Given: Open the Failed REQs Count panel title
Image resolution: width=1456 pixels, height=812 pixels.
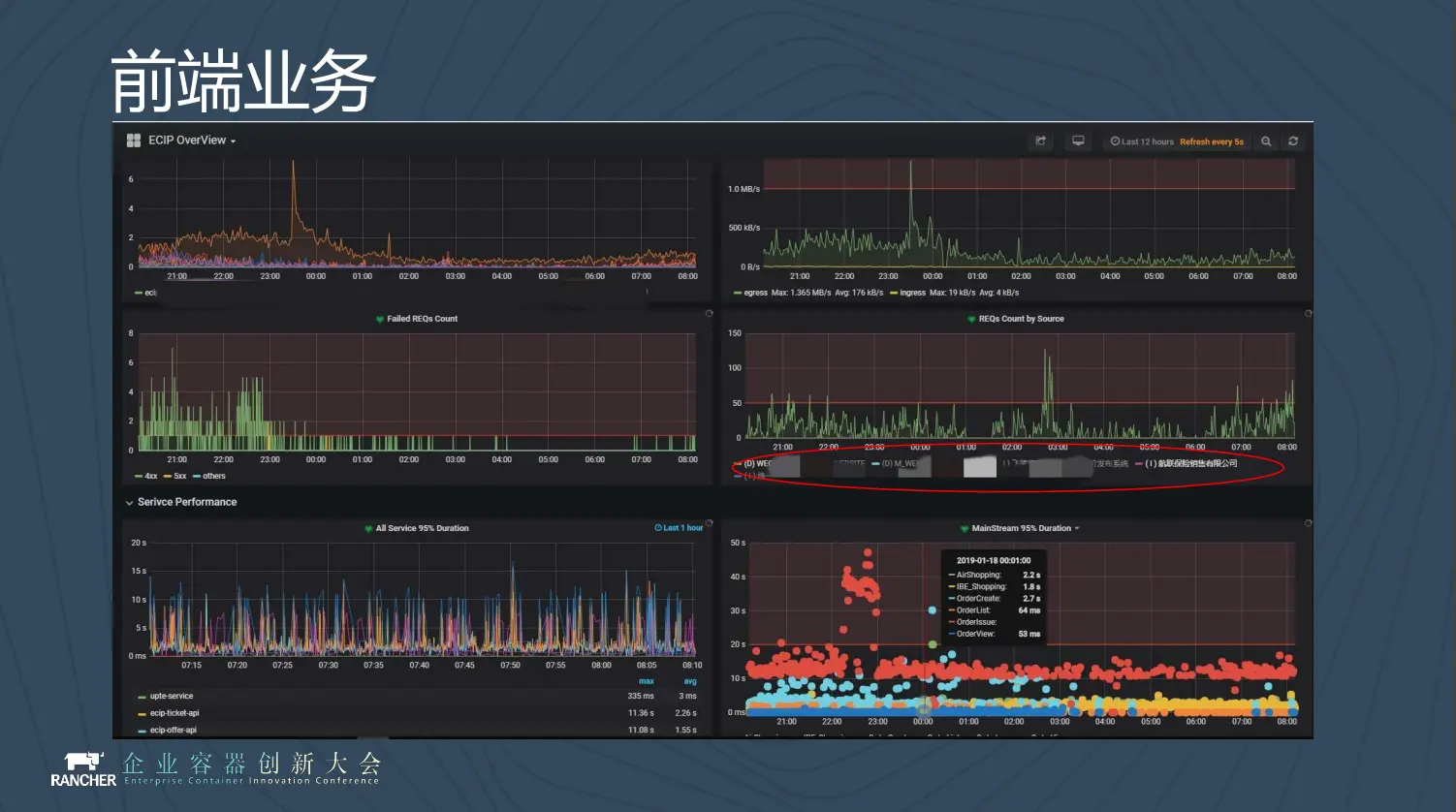Looking at the screenshot, I should pyautogui.click(x=423, y=319).
